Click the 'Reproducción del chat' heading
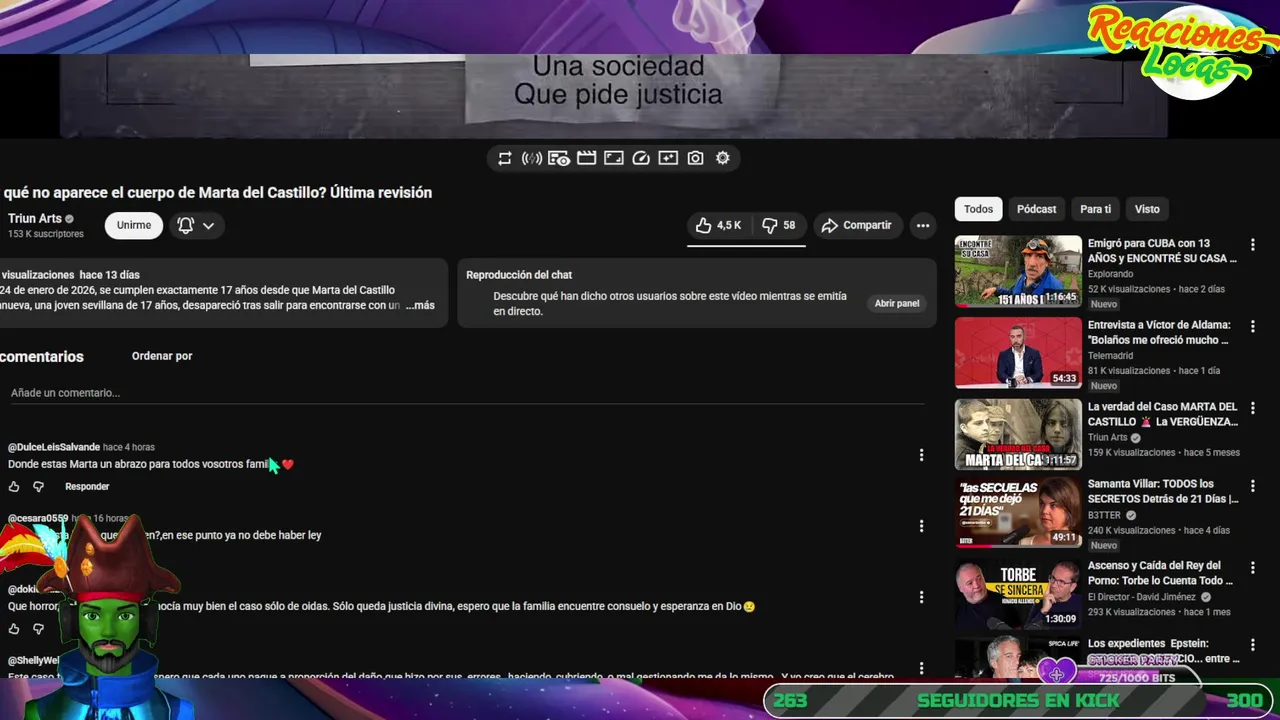Viewport: 1280px width, 720px height. click(519, 275)
